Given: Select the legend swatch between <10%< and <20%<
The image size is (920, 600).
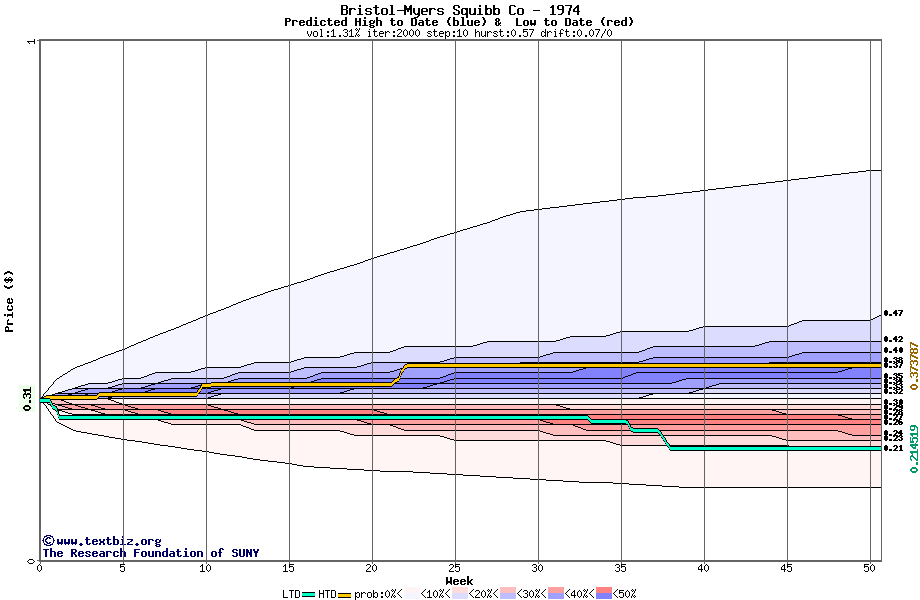Looking at the screenshot, I should [460, 594].
